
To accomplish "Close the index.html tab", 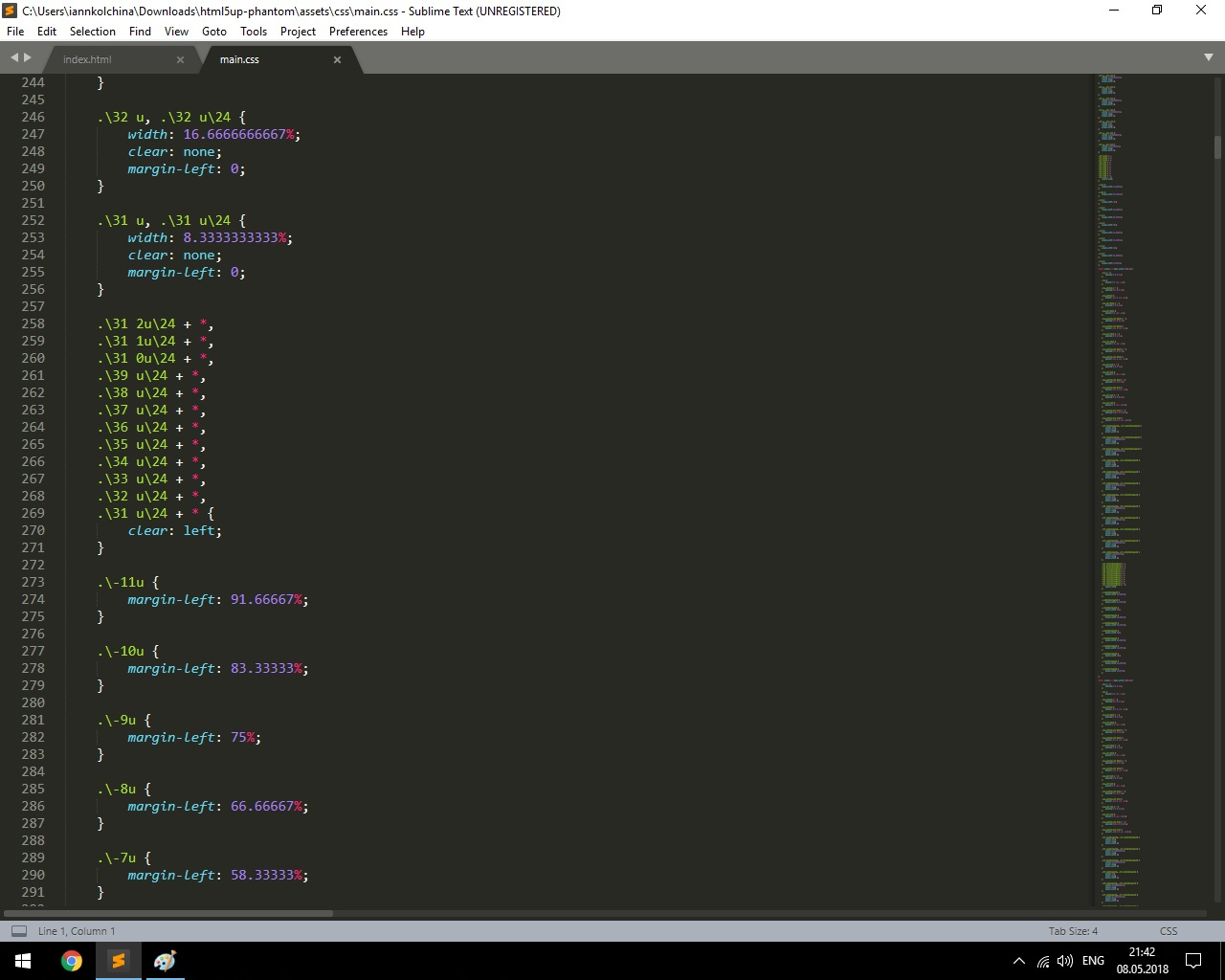I will [180, 59].
